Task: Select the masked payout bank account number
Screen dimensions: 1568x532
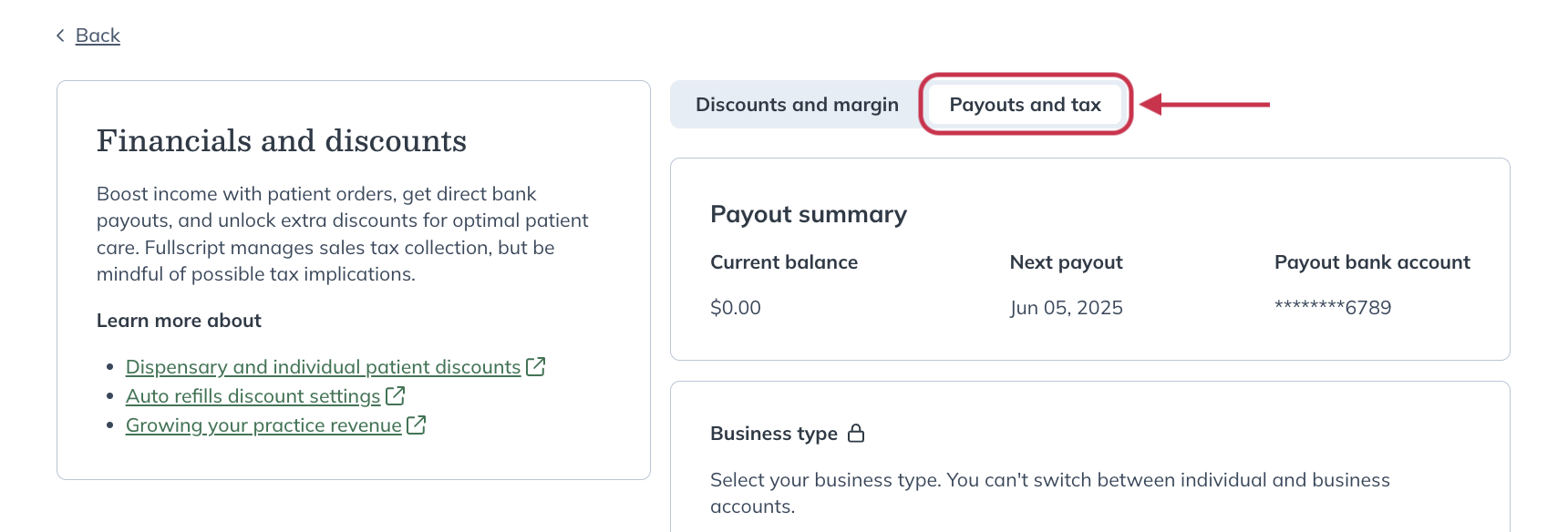Action: pos(1332,307)
